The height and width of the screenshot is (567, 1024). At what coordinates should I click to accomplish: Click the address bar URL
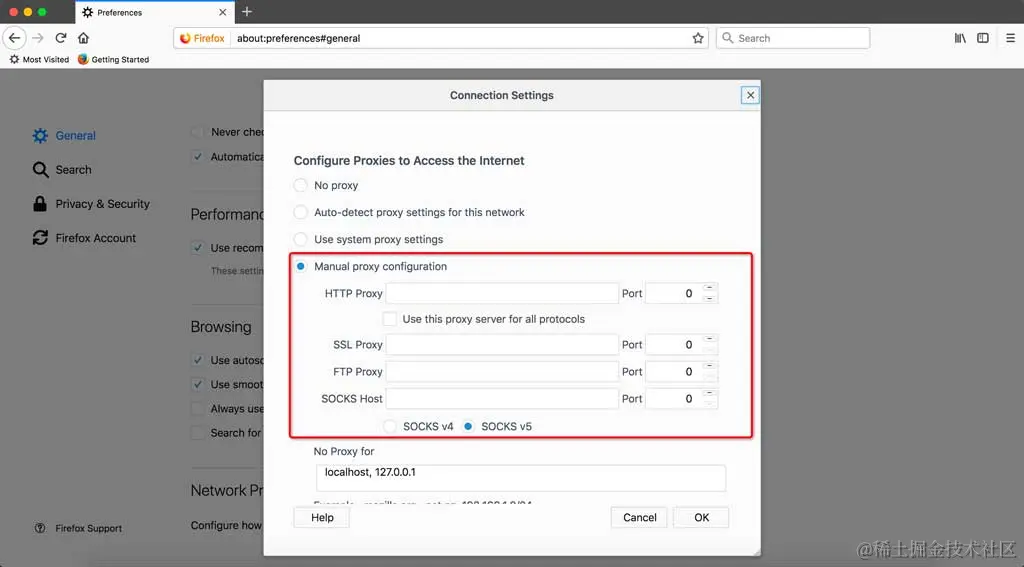[298, 39]
